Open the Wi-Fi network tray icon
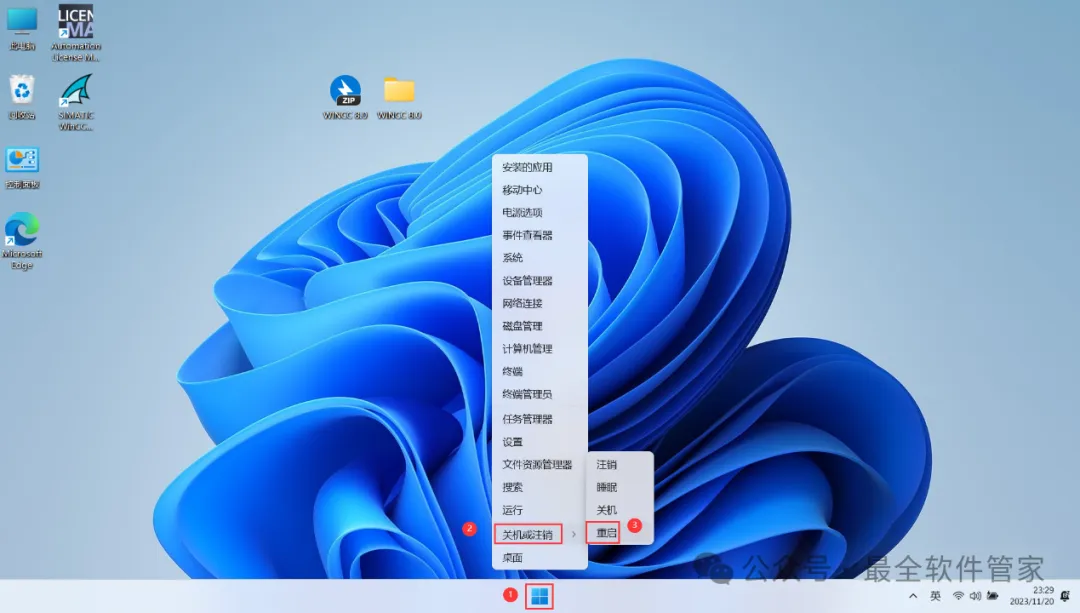 point(958,596)
